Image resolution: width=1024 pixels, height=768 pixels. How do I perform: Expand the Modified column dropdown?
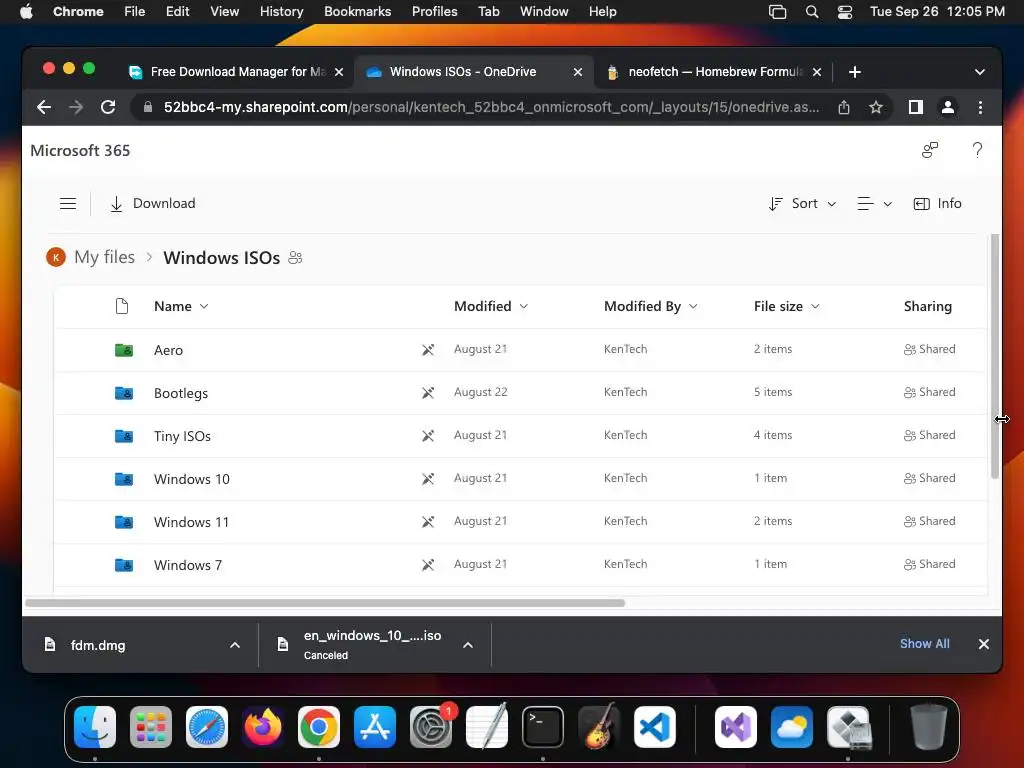click(x=524, y=306)
